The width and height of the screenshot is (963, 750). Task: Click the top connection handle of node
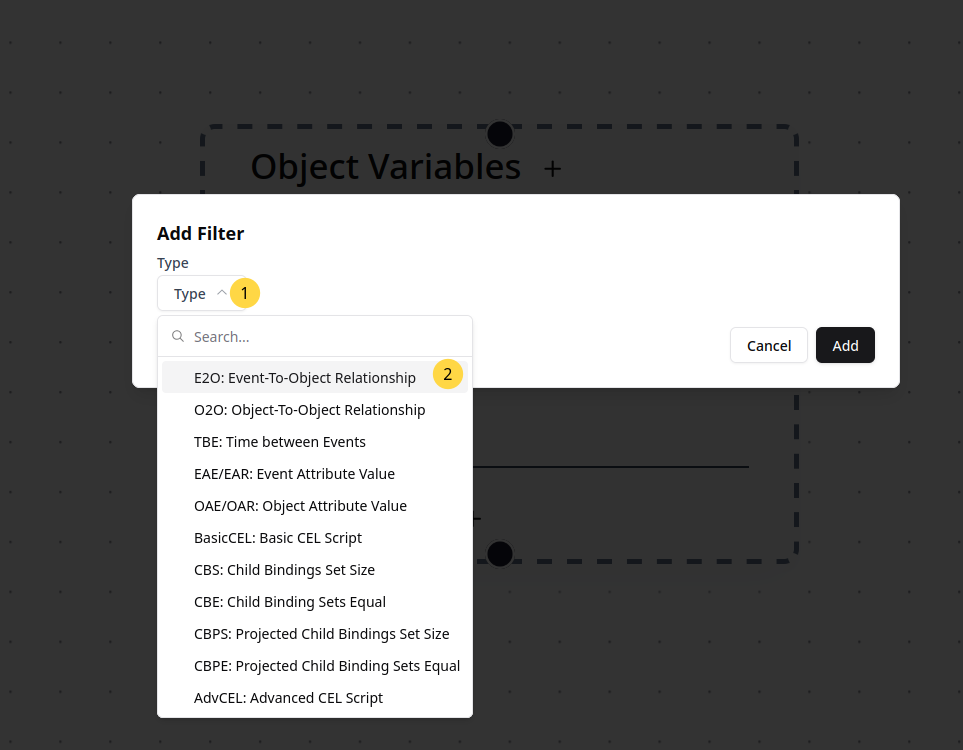tap(500, 133)
